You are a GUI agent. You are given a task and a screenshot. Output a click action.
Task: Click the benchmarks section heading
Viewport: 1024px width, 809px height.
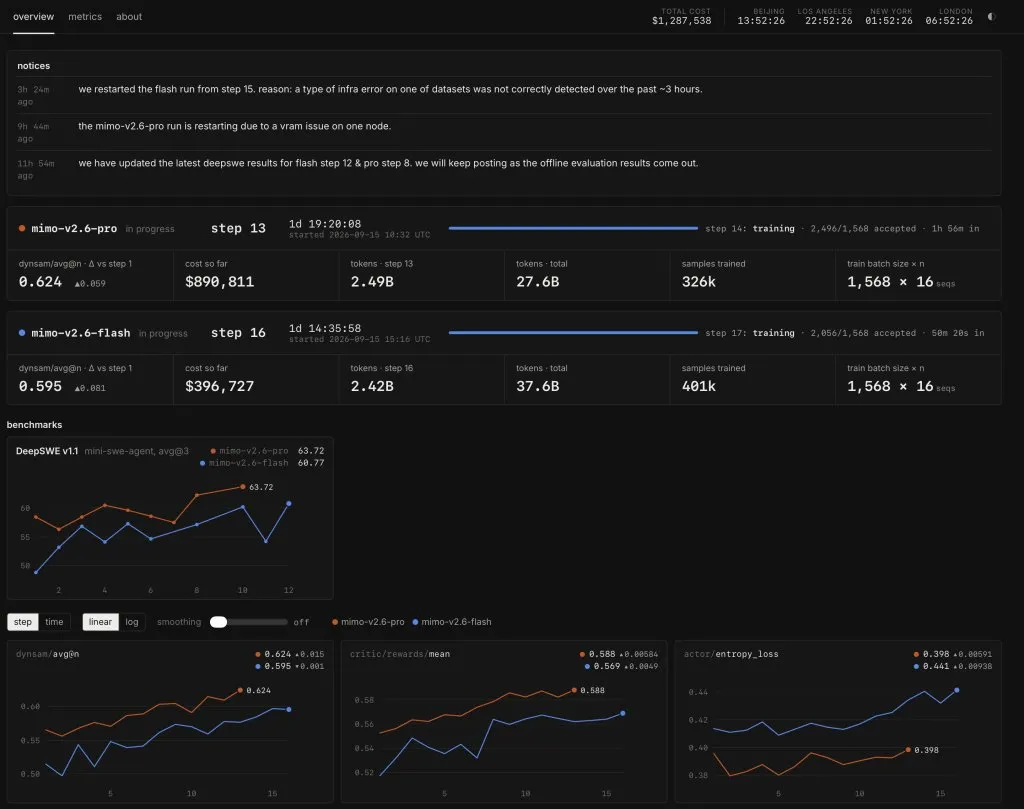coord(35,425)
